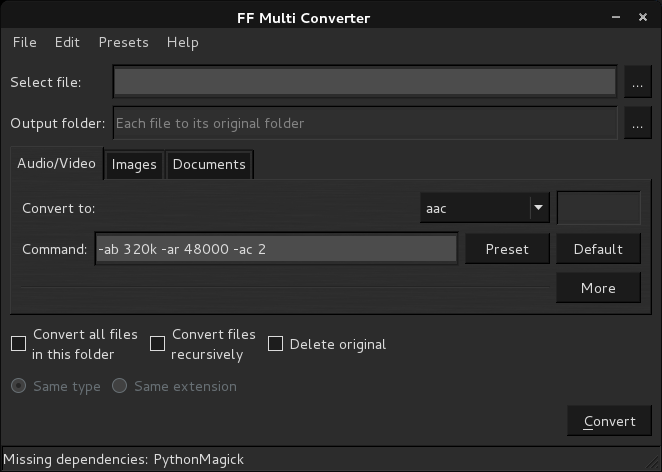Viewport: 662px width, 472px height.
Task: Click the Missing dependencies: PythonMagick status text
Action: click(123, 459)
